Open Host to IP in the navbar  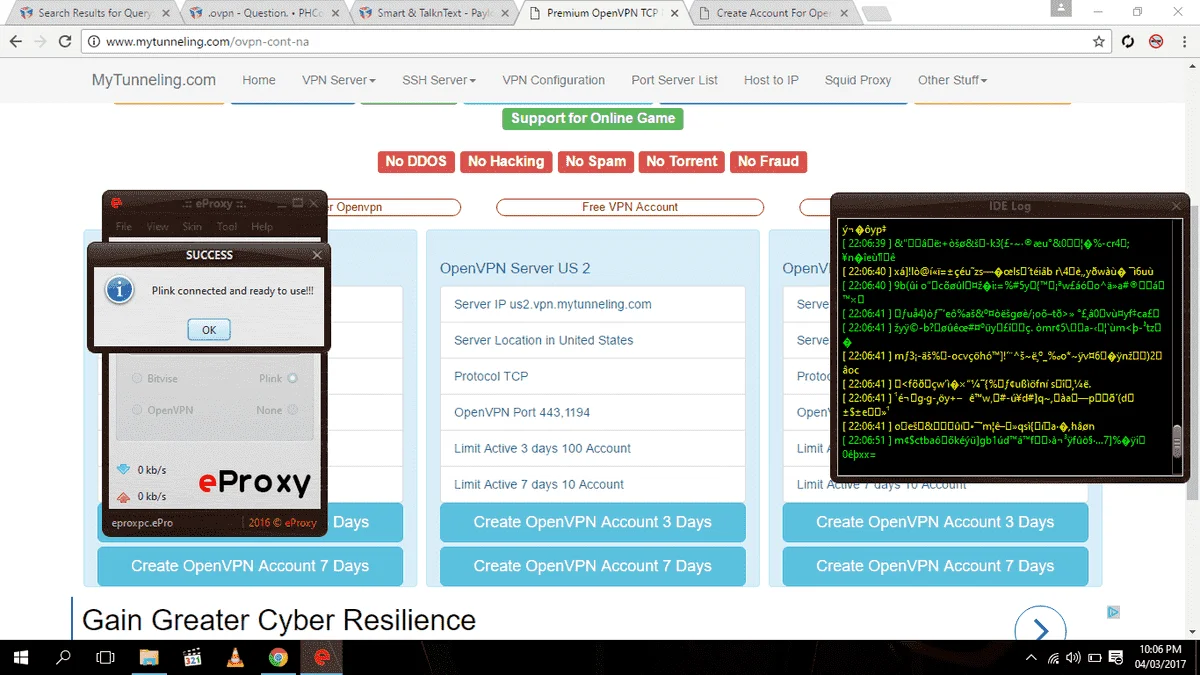(771, 80)
